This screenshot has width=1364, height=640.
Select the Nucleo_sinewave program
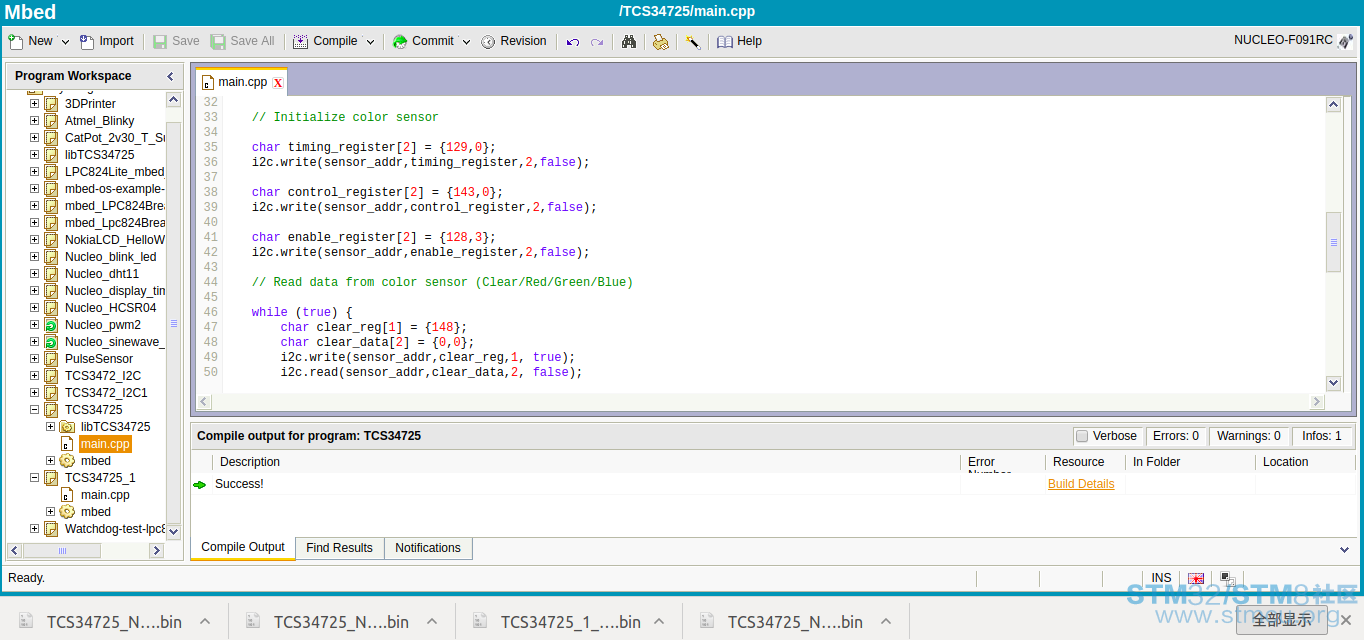[x=114, y=342]
